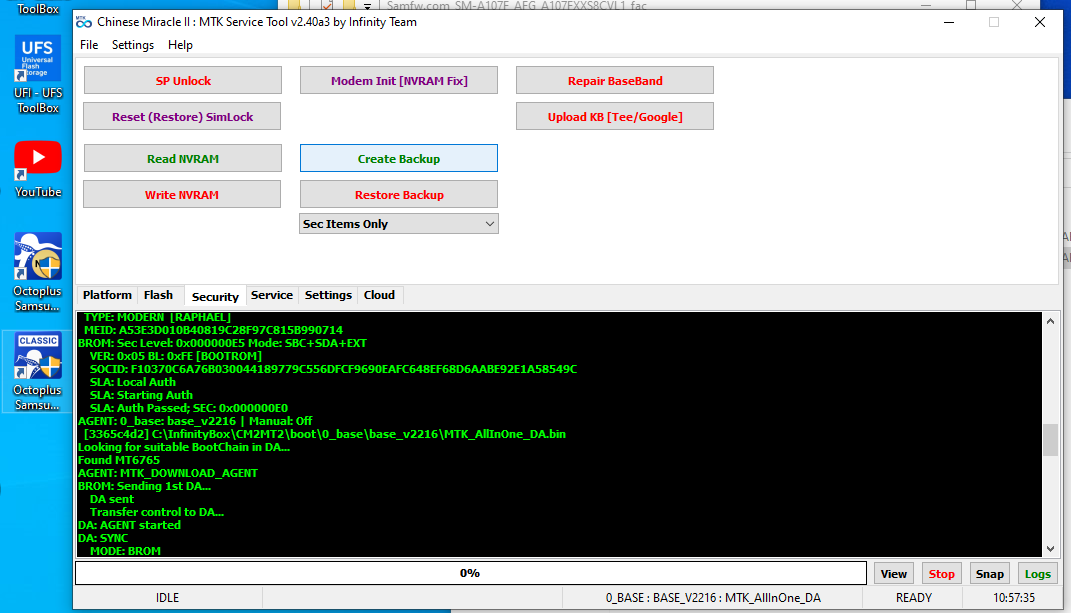Open the Help menu
The width and height of the screenshot is (1071, 613).
(180, 45)
